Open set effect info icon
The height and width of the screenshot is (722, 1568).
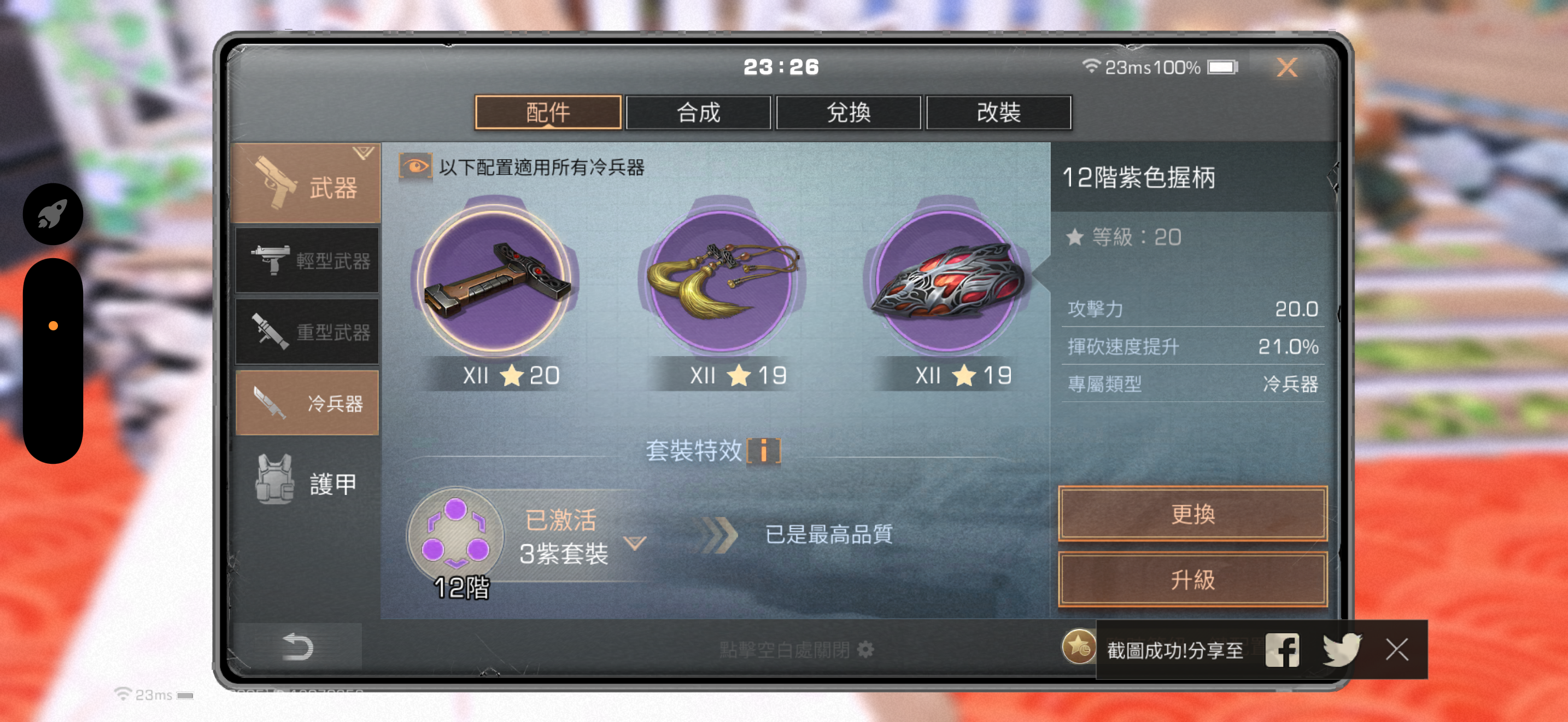763,451
